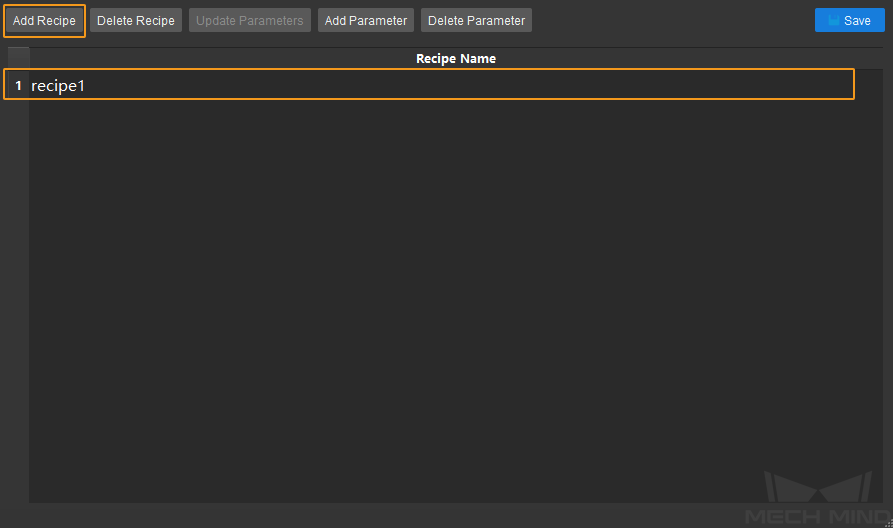Open the Add Parameter dialog
The height and width of the screenshot is (528, 893).
[366, 21]
